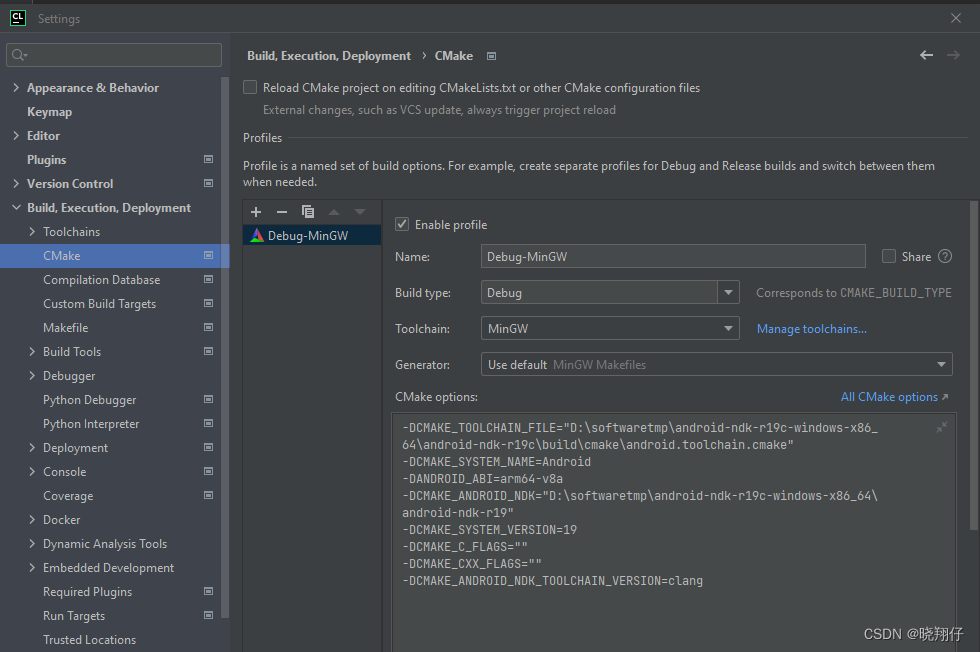Select Compilation Database in the sidebar
The height and width of the screenshot is (652, 980).
[x=101, y=279]
